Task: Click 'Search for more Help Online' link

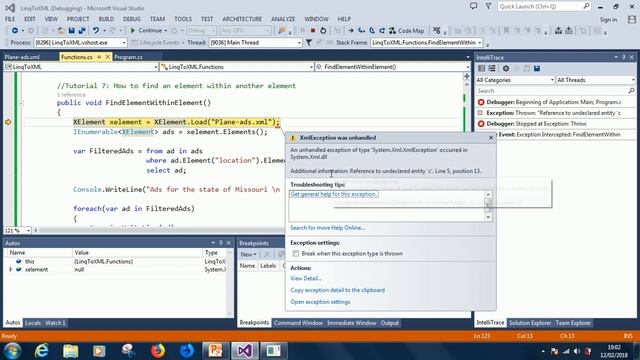Action: tap(327, 228)
